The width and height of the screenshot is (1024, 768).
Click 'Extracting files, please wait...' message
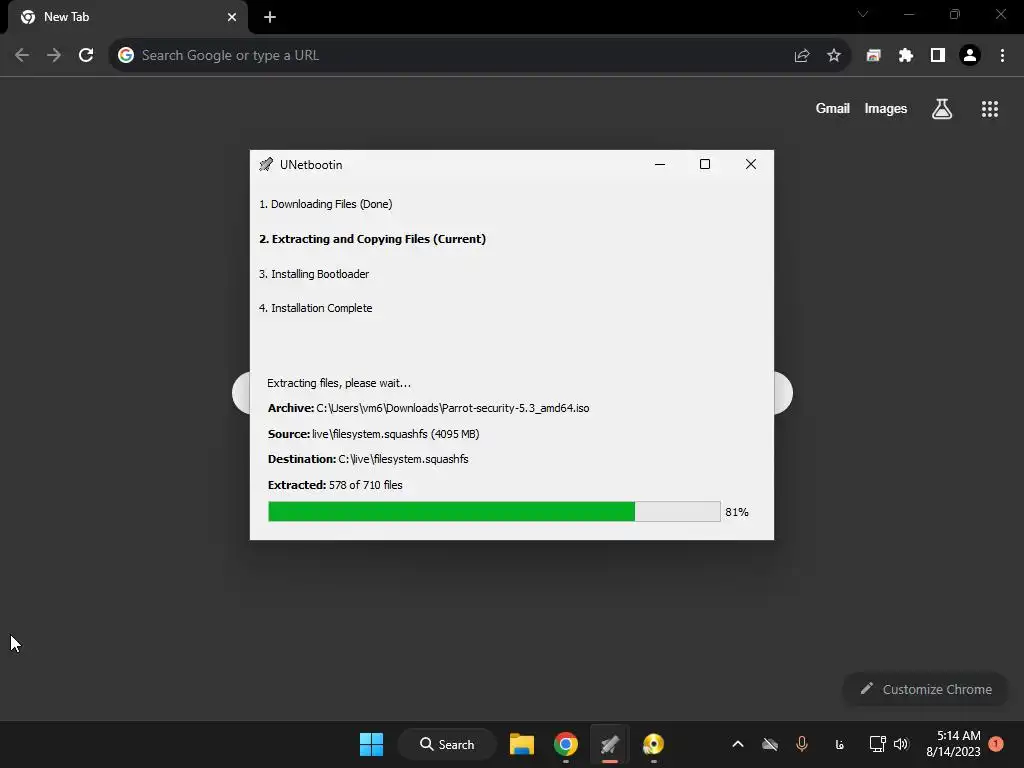pyautogui.click(x=339, y=383)
